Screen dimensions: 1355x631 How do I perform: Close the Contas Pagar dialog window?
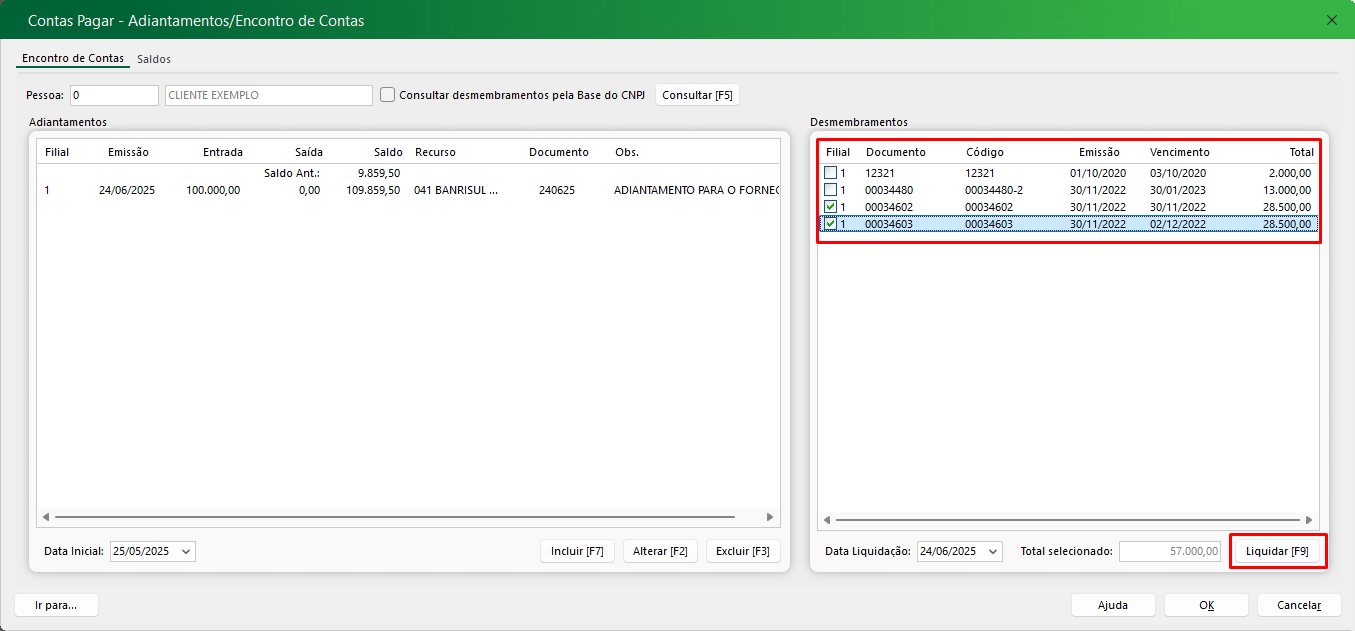(1331, 20)
